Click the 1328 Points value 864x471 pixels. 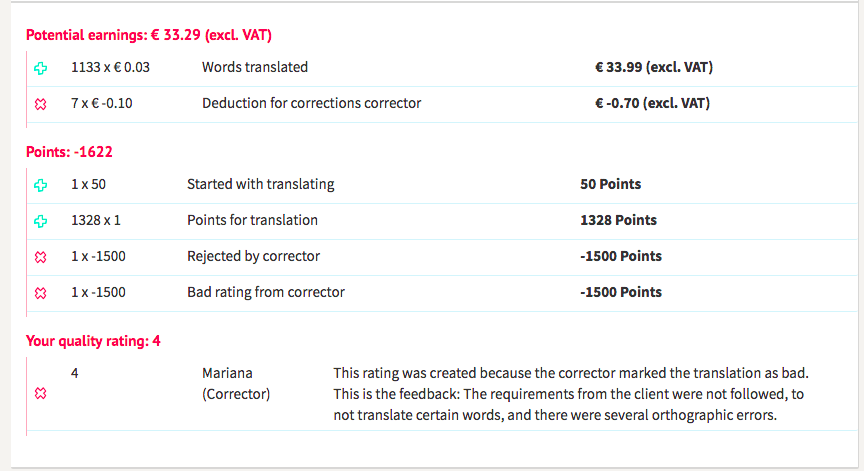[x=618, y=220]
